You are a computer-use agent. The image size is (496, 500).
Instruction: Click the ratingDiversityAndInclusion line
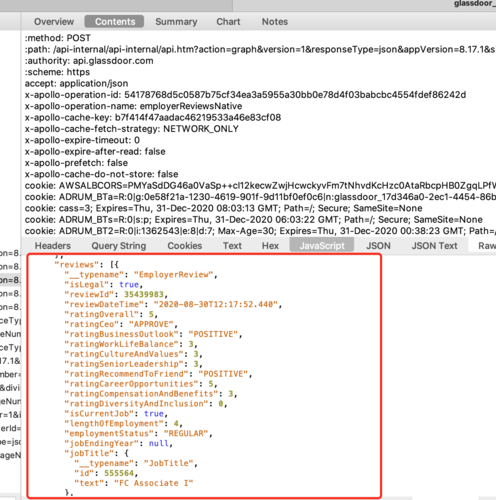click(x=146, y=404)
